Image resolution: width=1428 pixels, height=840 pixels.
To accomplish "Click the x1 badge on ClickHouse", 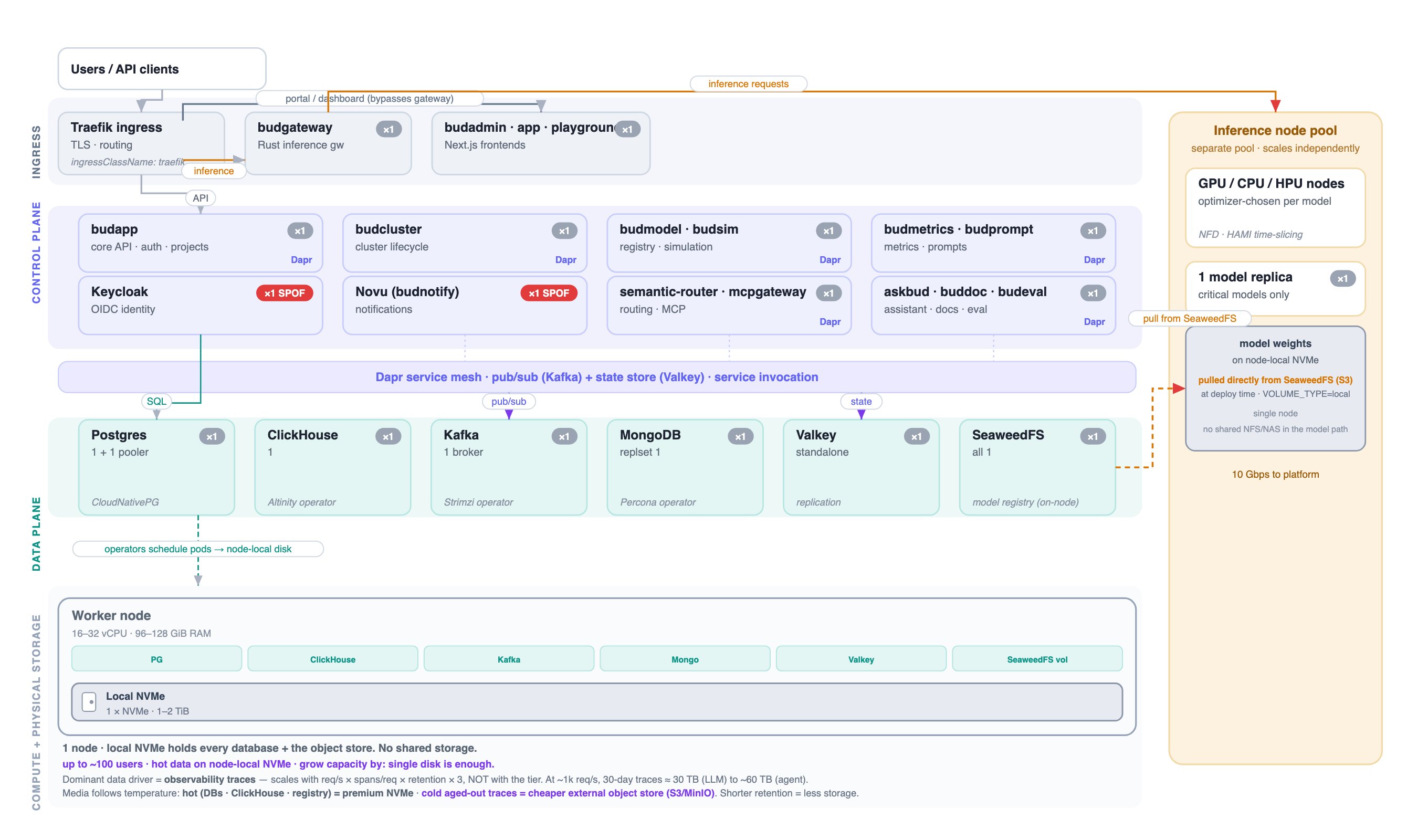I will 388,436.
